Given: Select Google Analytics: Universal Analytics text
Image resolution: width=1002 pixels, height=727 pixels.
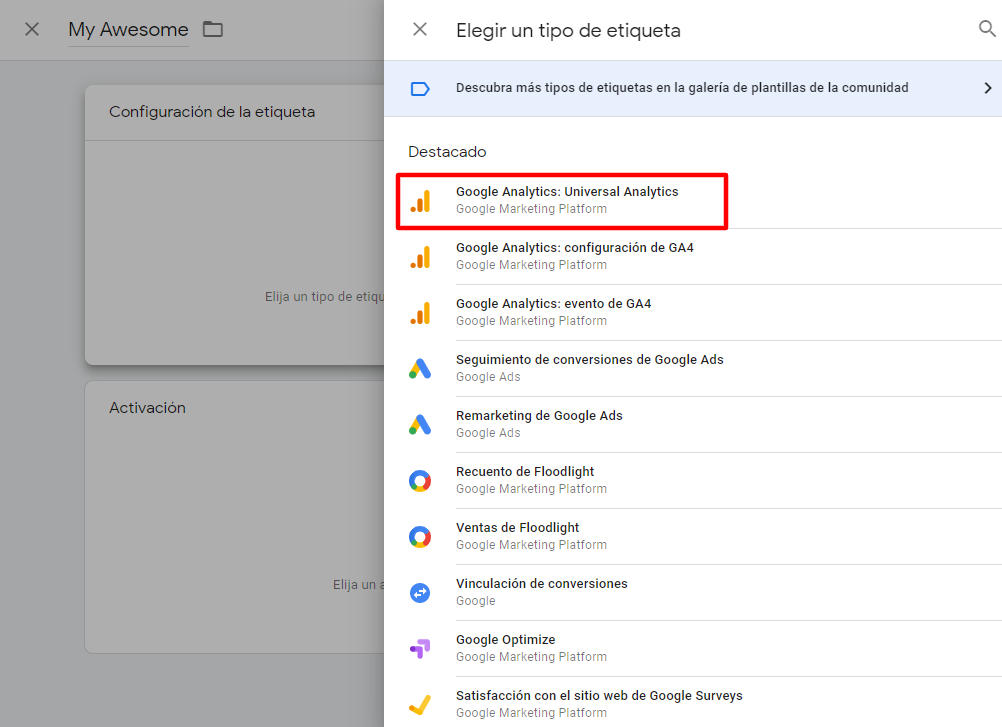Looking at the screenshot, I should (x=567, y=192).
